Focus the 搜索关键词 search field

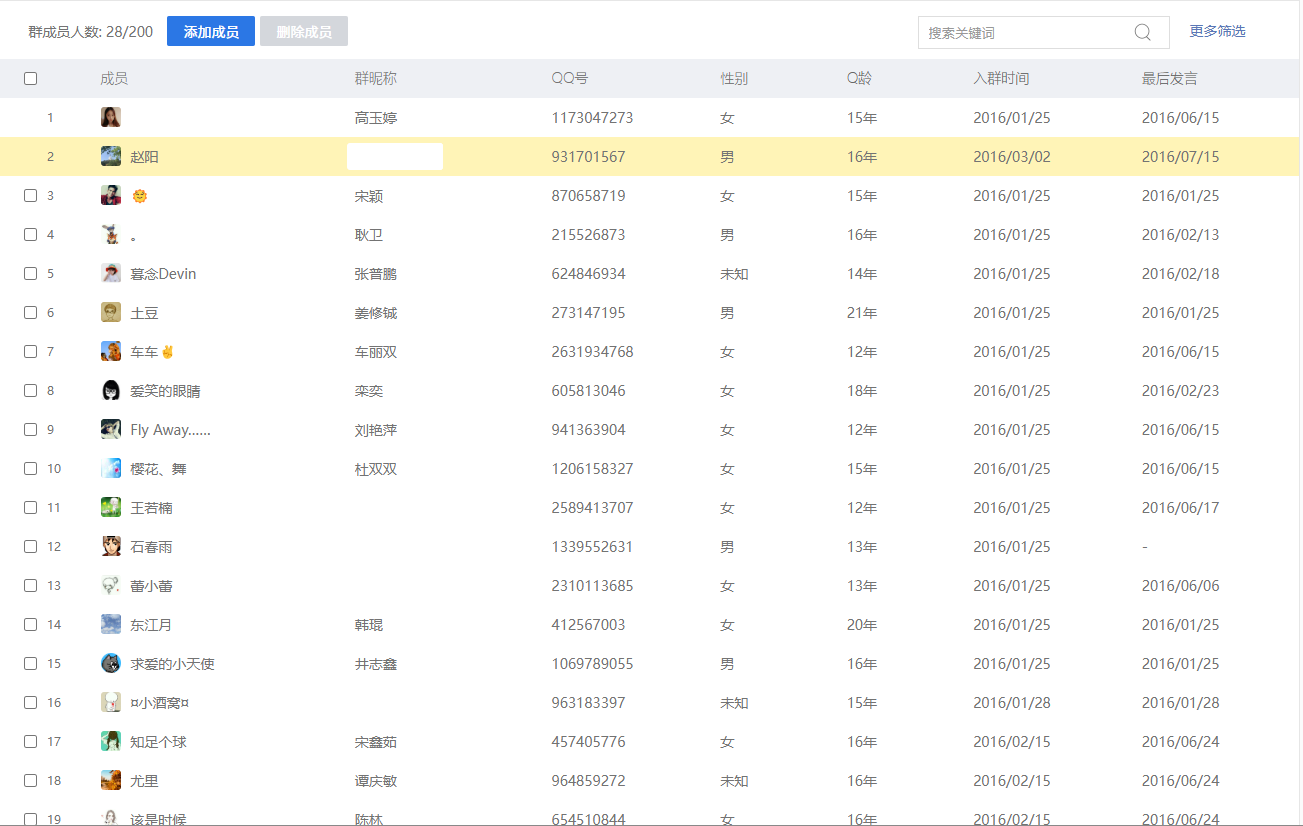click(x=1025, y=33)
